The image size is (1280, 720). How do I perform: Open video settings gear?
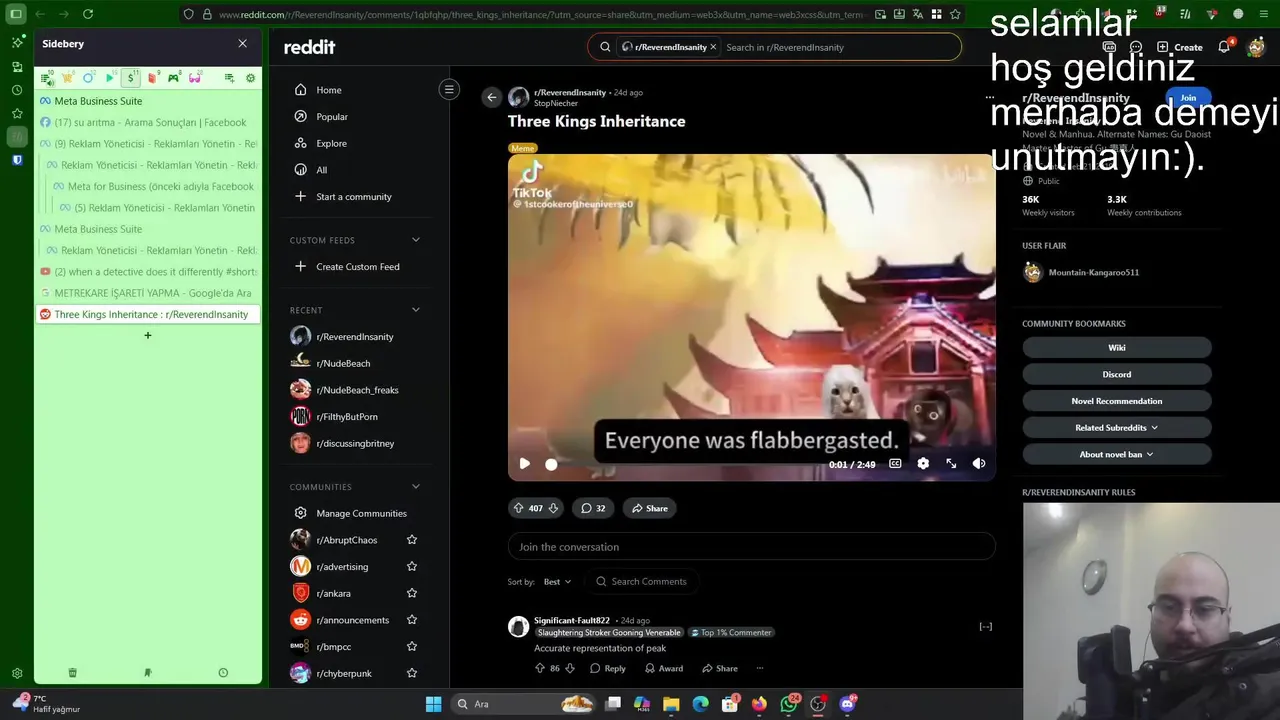923,463
